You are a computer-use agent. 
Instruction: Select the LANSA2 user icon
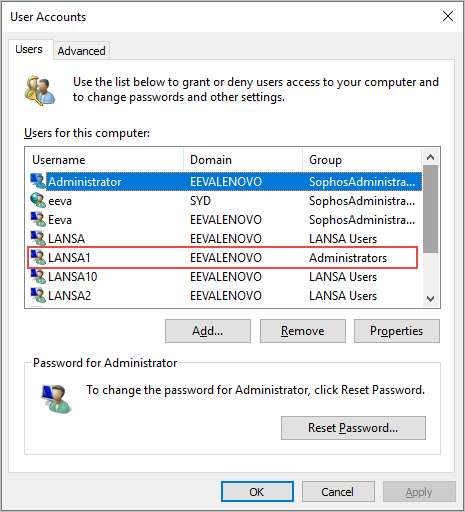coord(38,296)
